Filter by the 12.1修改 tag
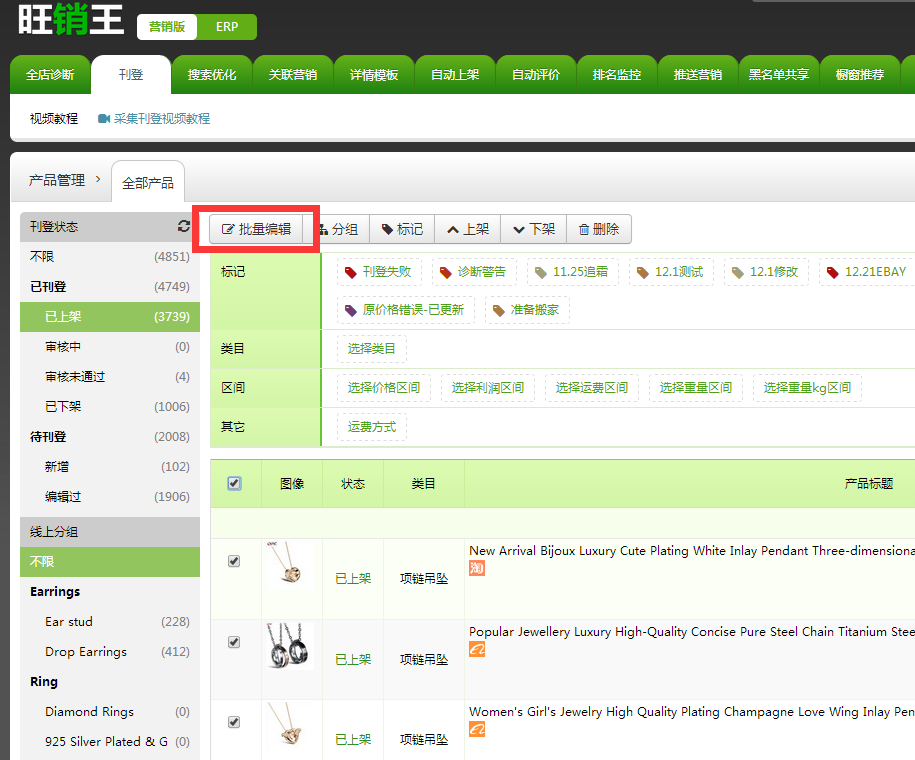The image size is (915, 760). coord(766,272)
